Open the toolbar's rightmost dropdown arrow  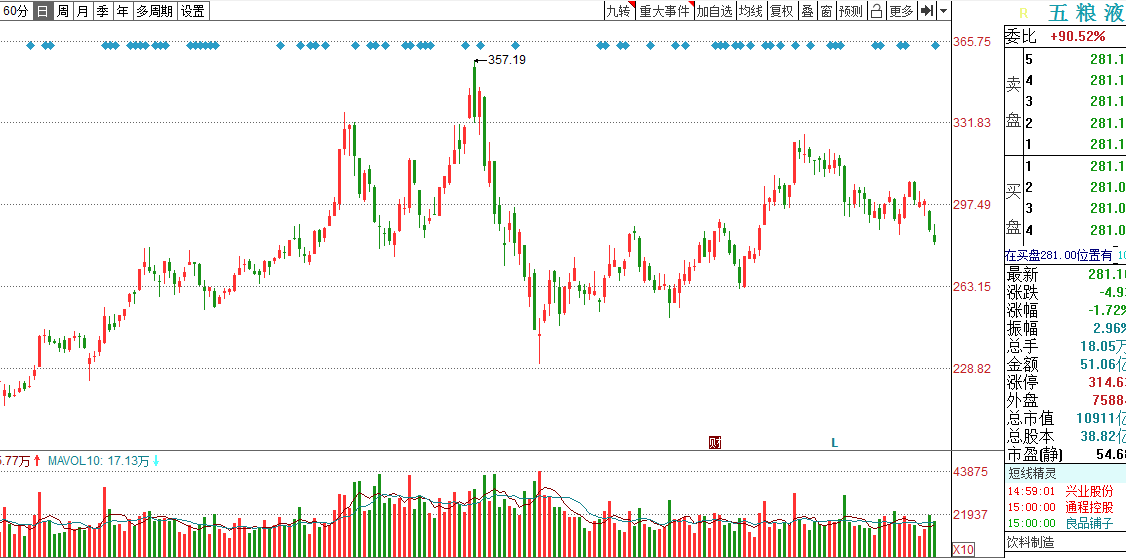pos(944,11)
